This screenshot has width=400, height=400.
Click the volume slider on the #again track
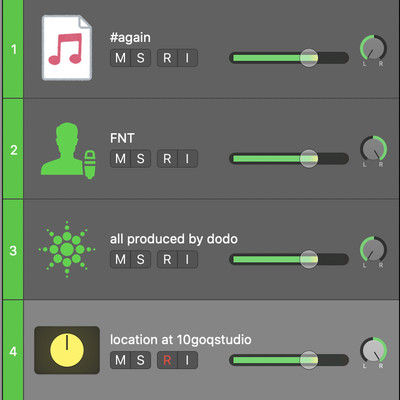(289, 58)
